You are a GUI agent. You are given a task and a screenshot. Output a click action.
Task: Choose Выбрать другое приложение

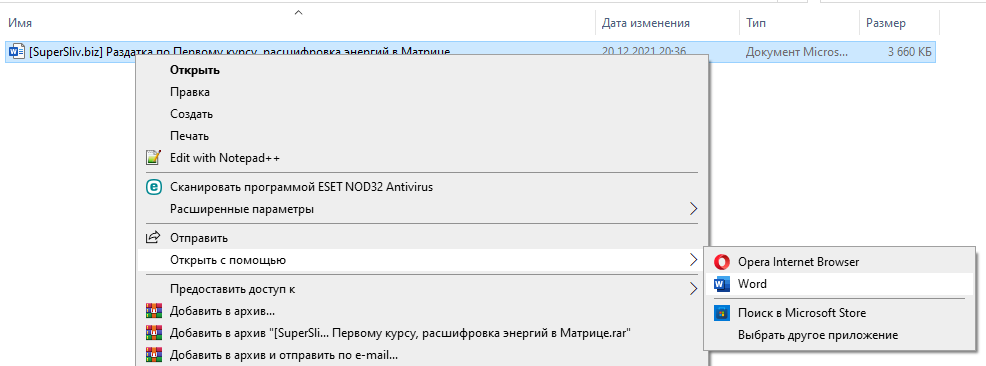click(x=840, y=335)
